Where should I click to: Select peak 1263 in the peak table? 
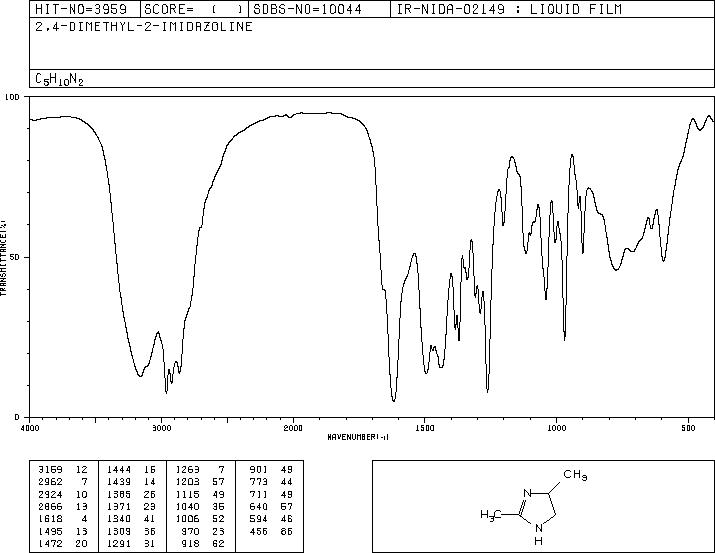(x=187, y=469)
